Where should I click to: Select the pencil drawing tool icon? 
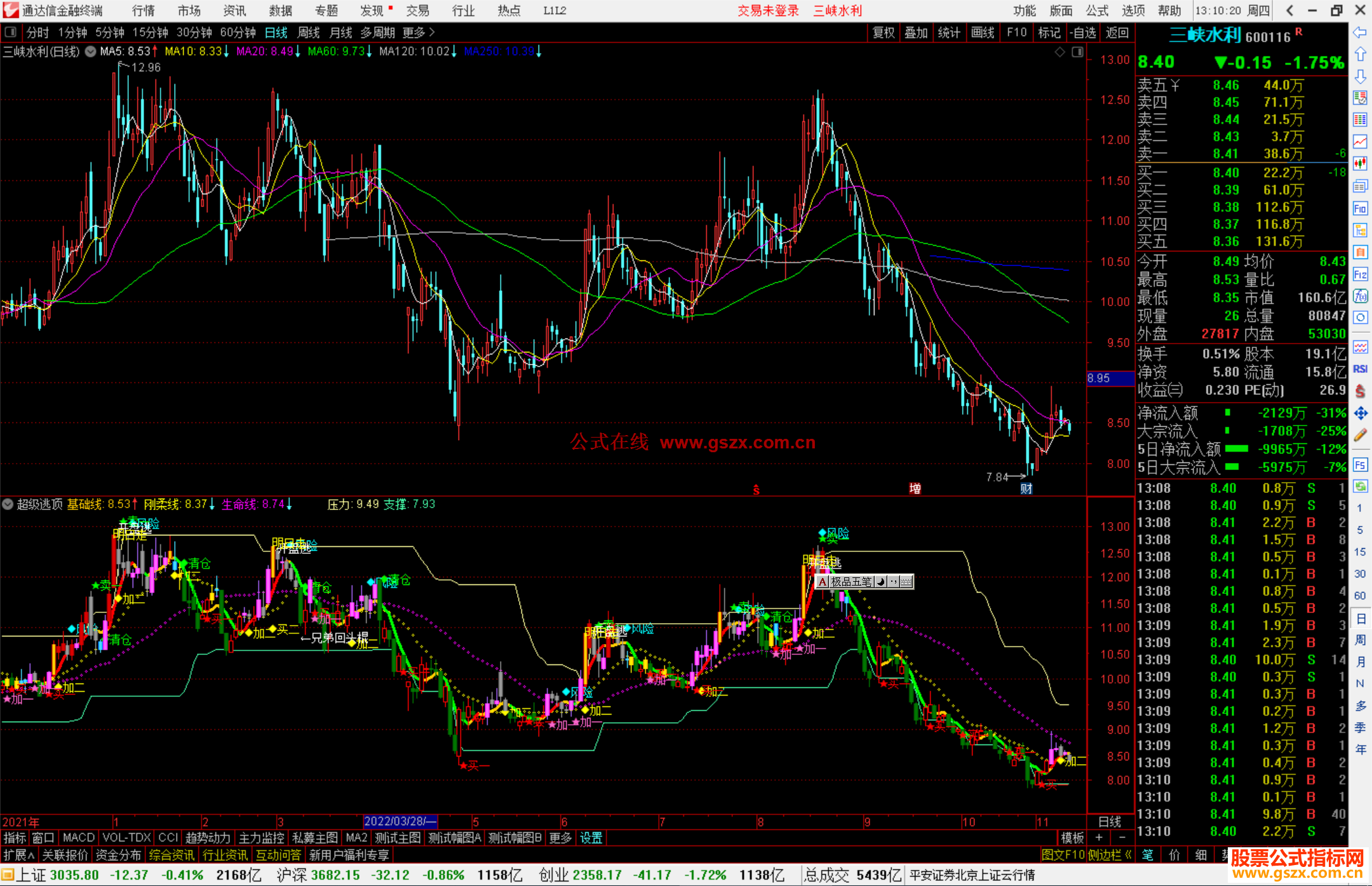pos(1360,436)
